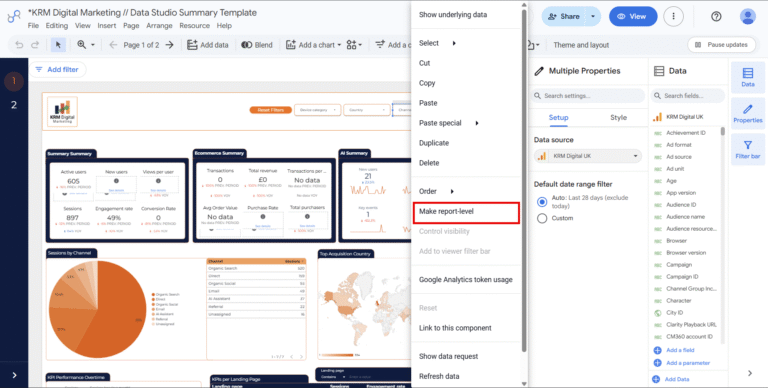Select page 1 in left sidebar
The width and height of the screenshot is (768, 388).
(14, 81)
